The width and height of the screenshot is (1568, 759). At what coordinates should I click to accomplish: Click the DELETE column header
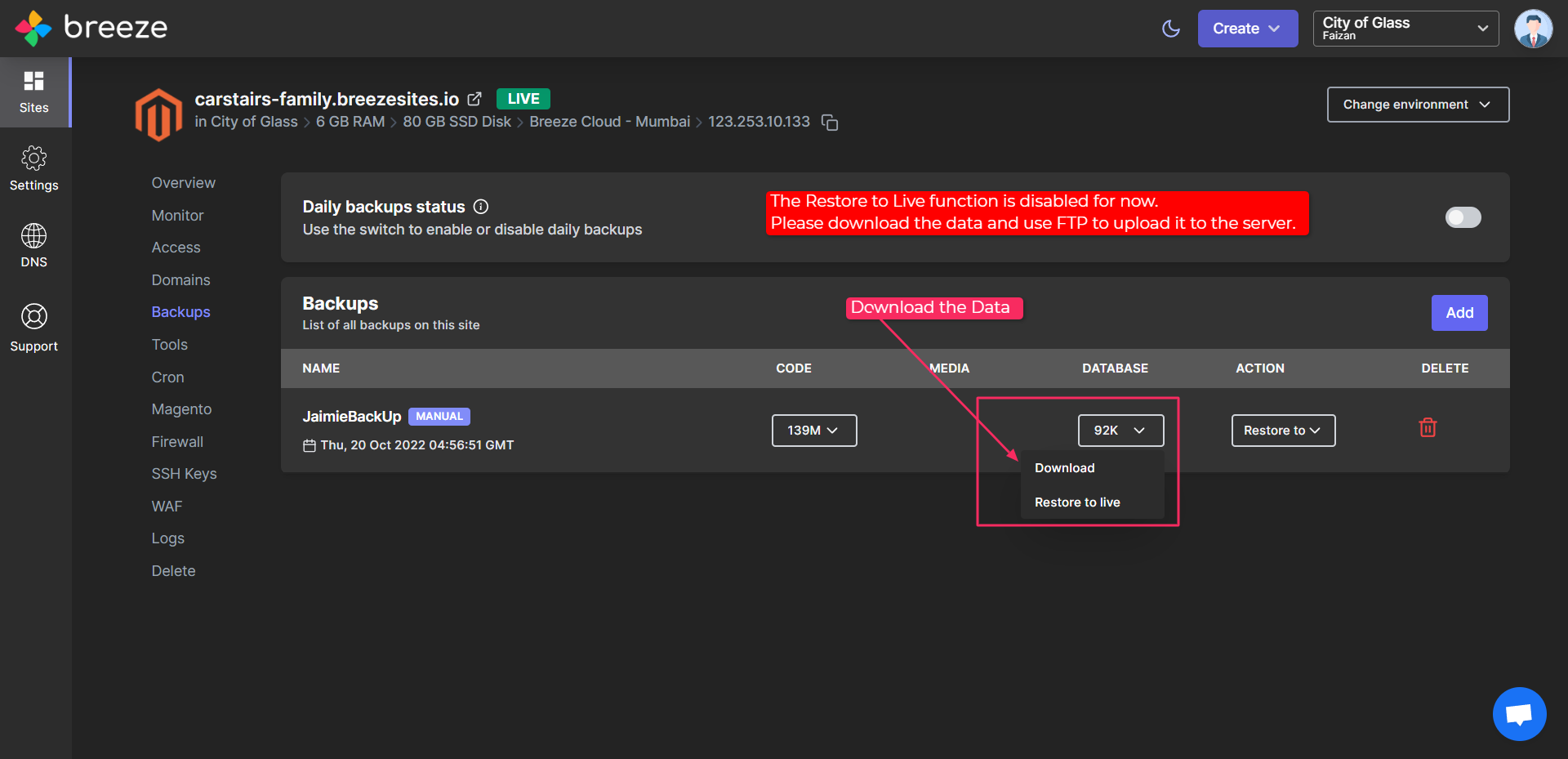[x=1445, y=368]
